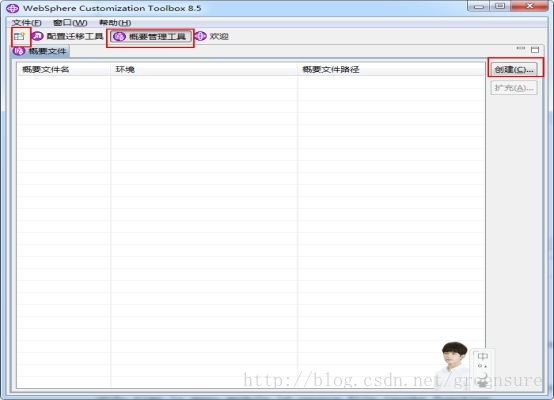Select the 概要管理工具 perspective button
554x400 pixels.
pyautogui.click(x=151, y=37)
